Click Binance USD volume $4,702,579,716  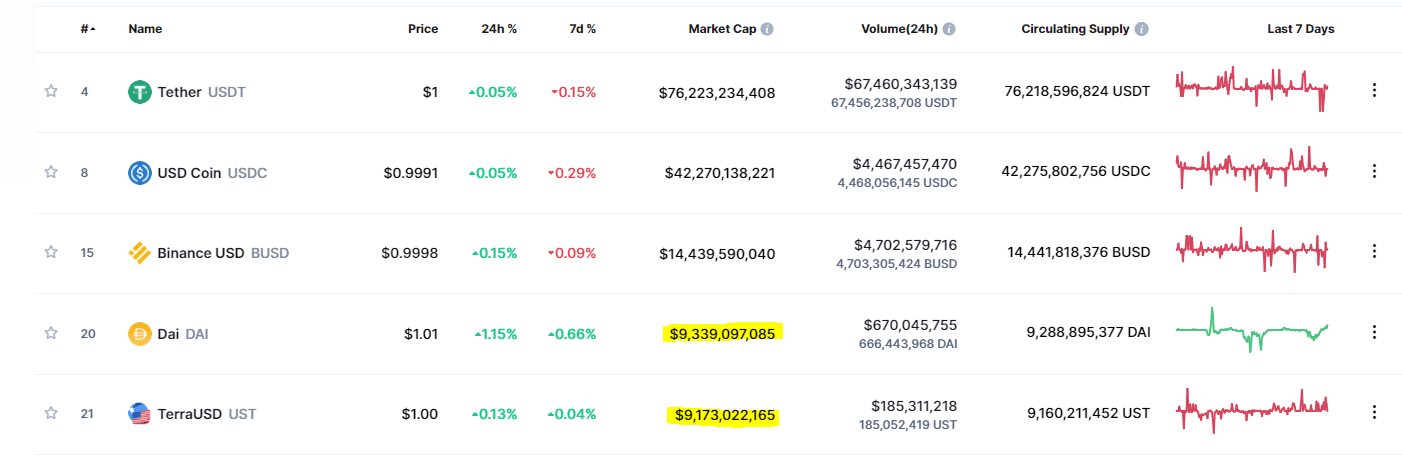click(x=905, y=244)
